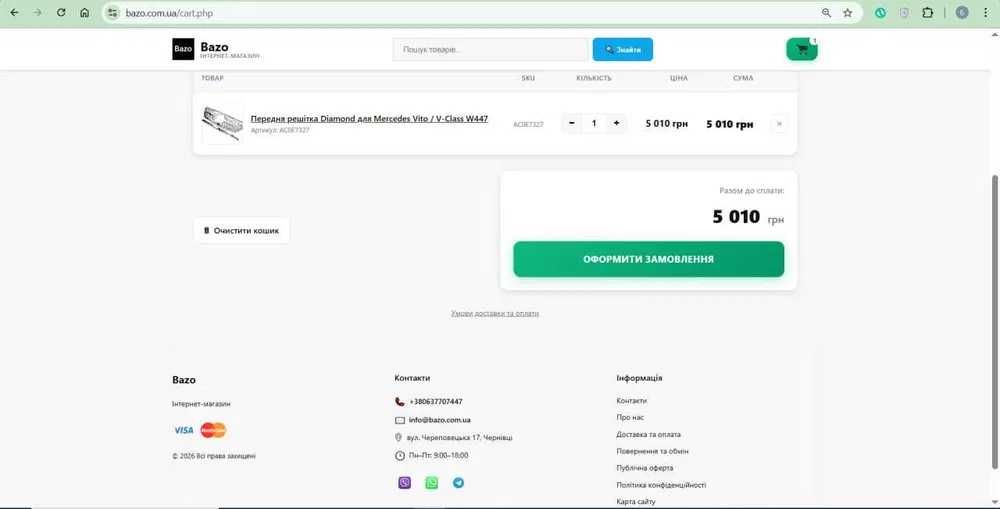
Task: Open the browser profile avatar
Action: [962, 13]
